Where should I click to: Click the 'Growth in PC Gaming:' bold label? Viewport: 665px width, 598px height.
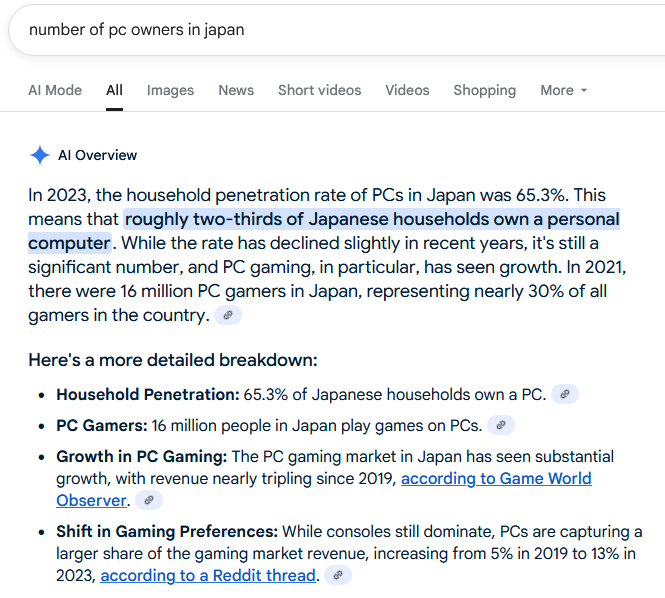[142, 456]
